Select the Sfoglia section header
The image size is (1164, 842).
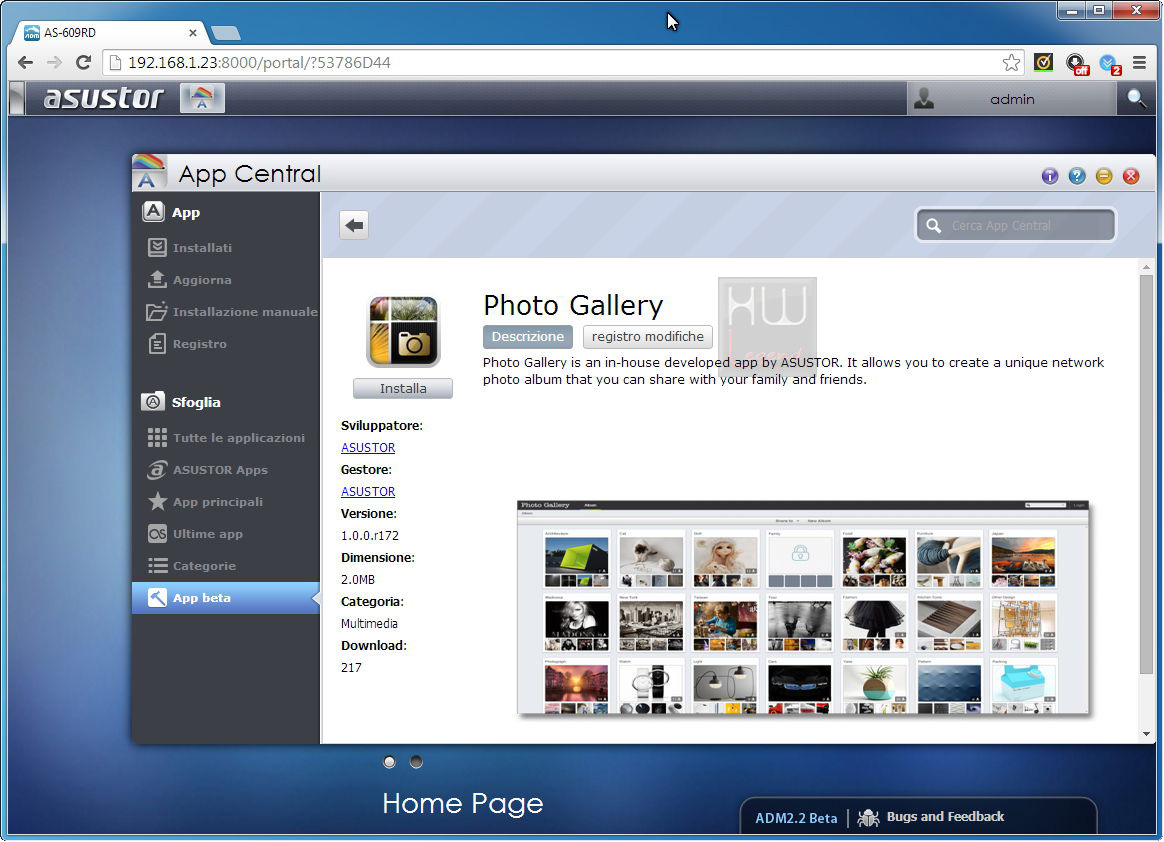pos(181,402)
